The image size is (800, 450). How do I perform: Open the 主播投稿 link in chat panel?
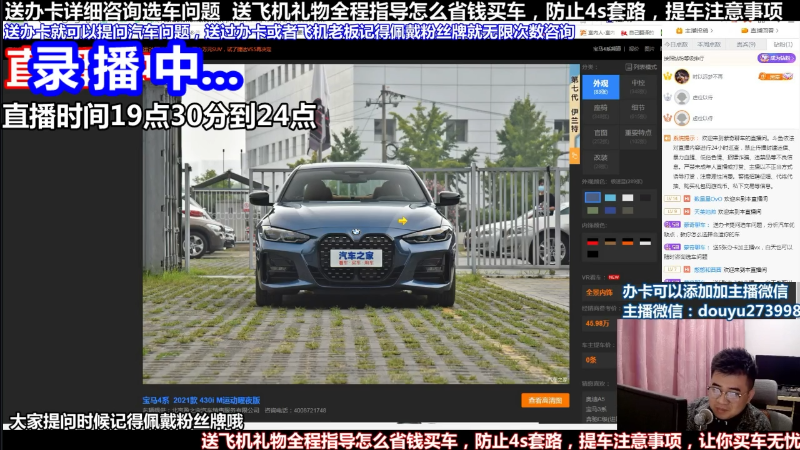point(694,31)
